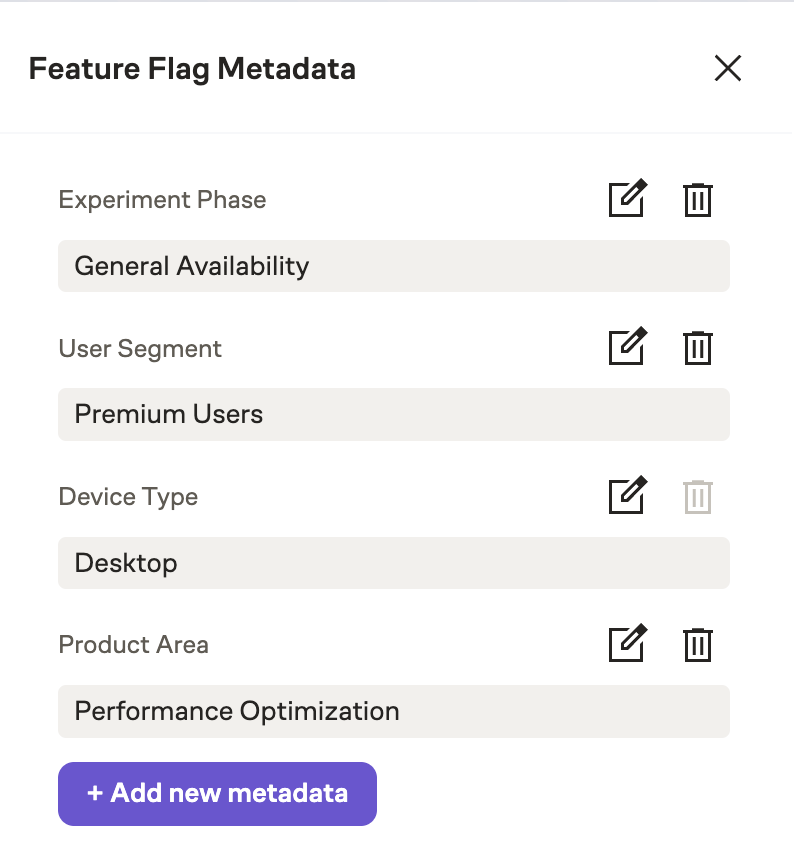
Task: Click the Add new metadata button
Action: [216, 793]
